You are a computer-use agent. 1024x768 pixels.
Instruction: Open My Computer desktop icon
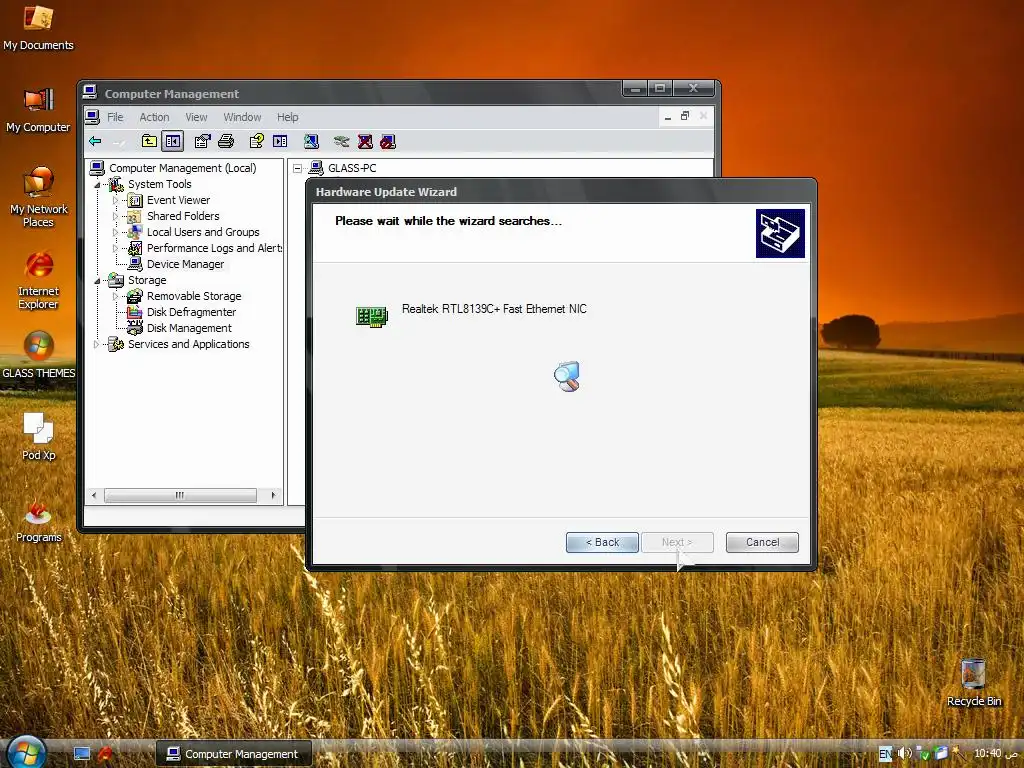click(x=38, y=110)
